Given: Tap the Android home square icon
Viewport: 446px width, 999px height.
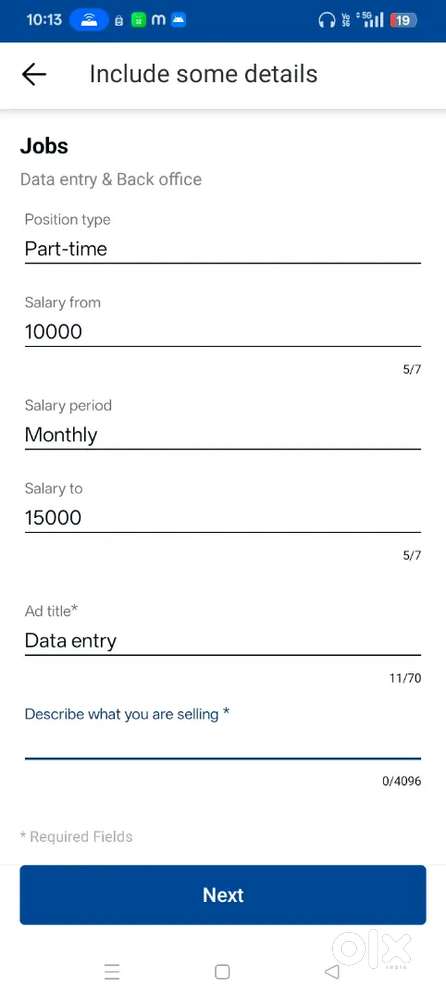Looking at the screenshot, I should 222,972.
